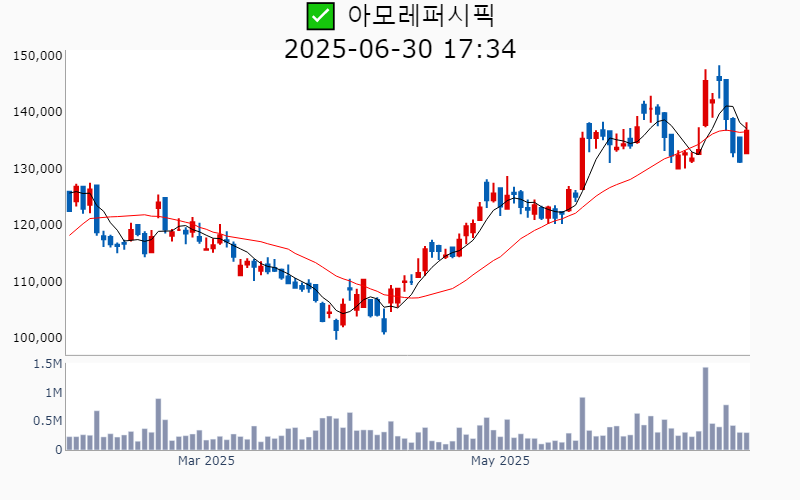800x500 pixels.
Task: Click the 0.5M volume axis label
Action: click(x=48, y=421)
